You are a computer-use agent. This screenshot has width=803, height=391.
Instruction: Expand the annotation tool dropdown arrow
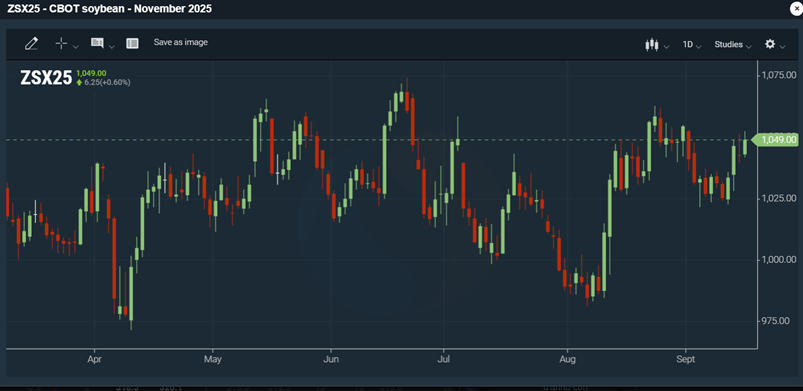(112, 47)
